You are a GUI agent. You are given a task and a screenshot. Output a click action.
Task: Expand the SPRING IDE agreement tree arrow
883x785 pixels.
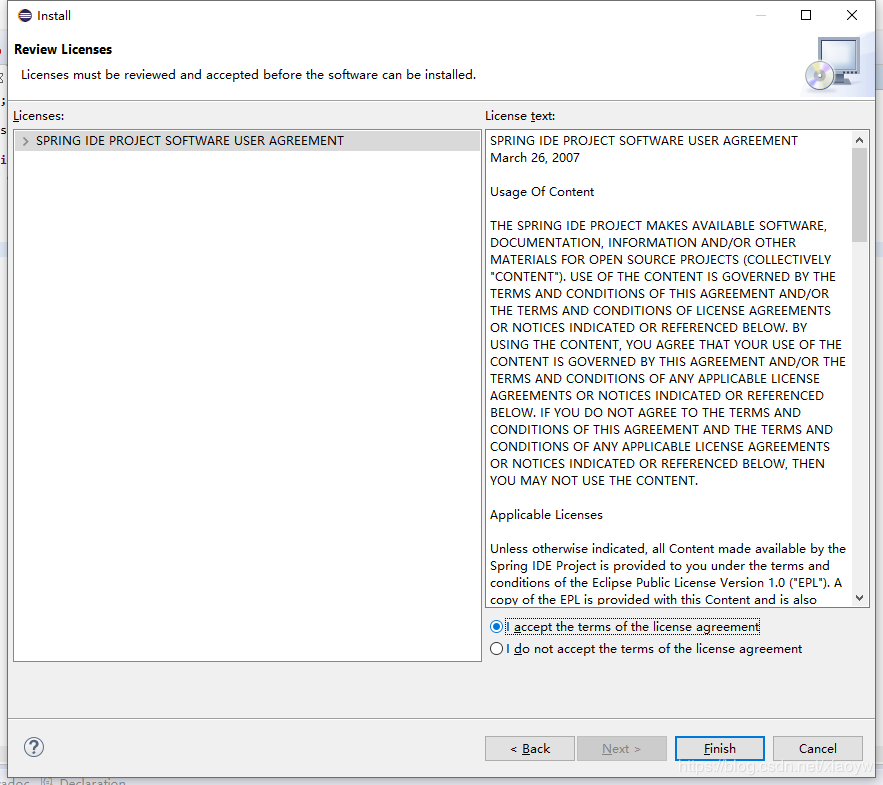pyautogui.click(x=25, y=141)
